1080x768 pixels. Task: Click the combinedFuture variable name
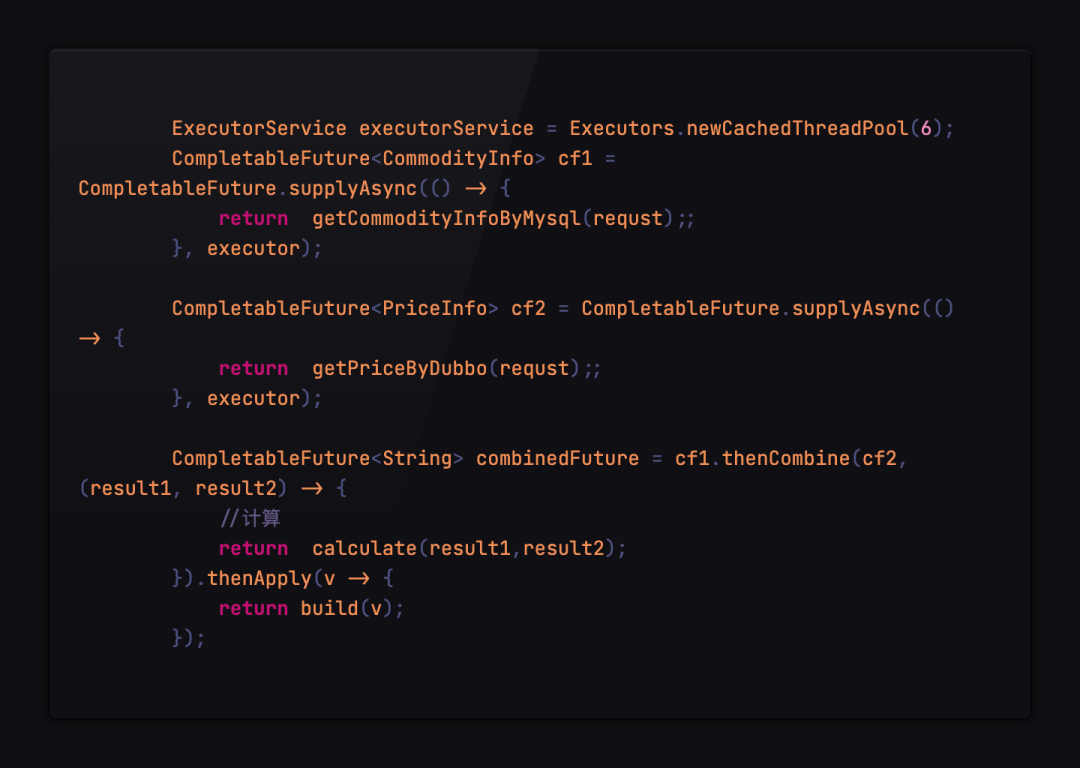point(557,458)
